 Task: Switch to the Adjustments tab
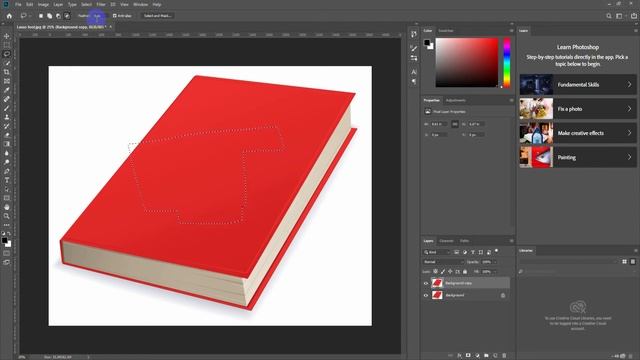pos(456,100)
